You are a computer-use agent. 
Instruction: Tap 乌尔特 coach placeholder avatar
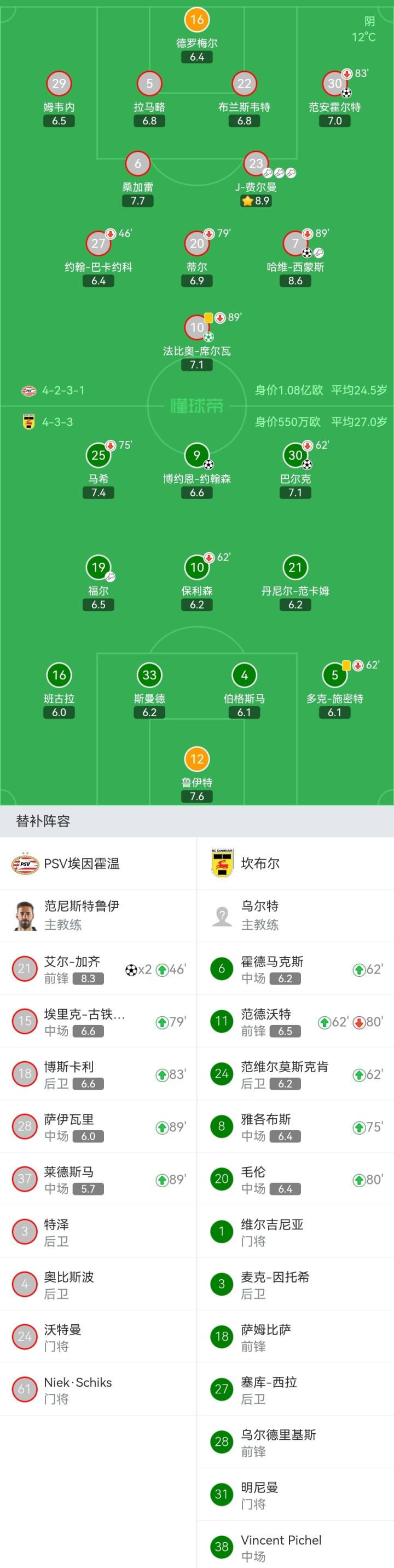tap(222, 915)
